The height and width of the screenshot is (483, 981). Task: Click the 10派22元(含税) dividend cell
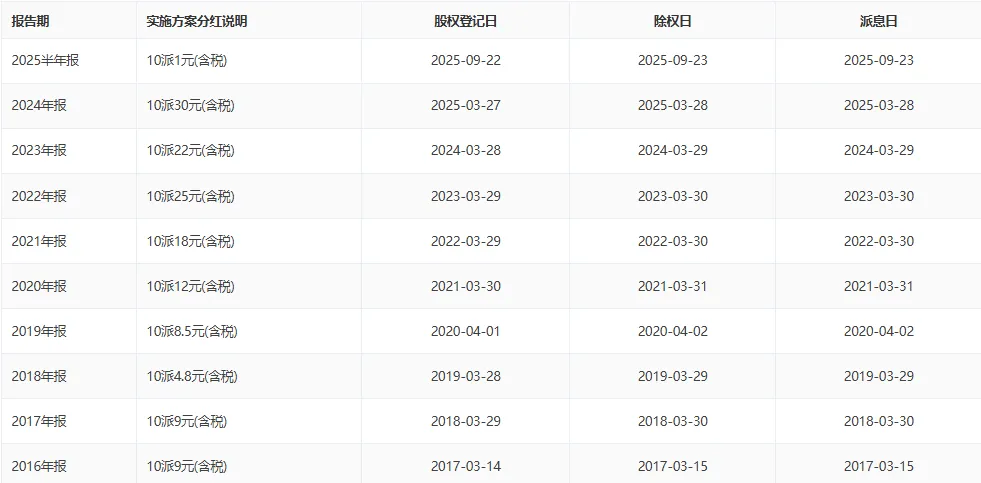pos(190,150)
